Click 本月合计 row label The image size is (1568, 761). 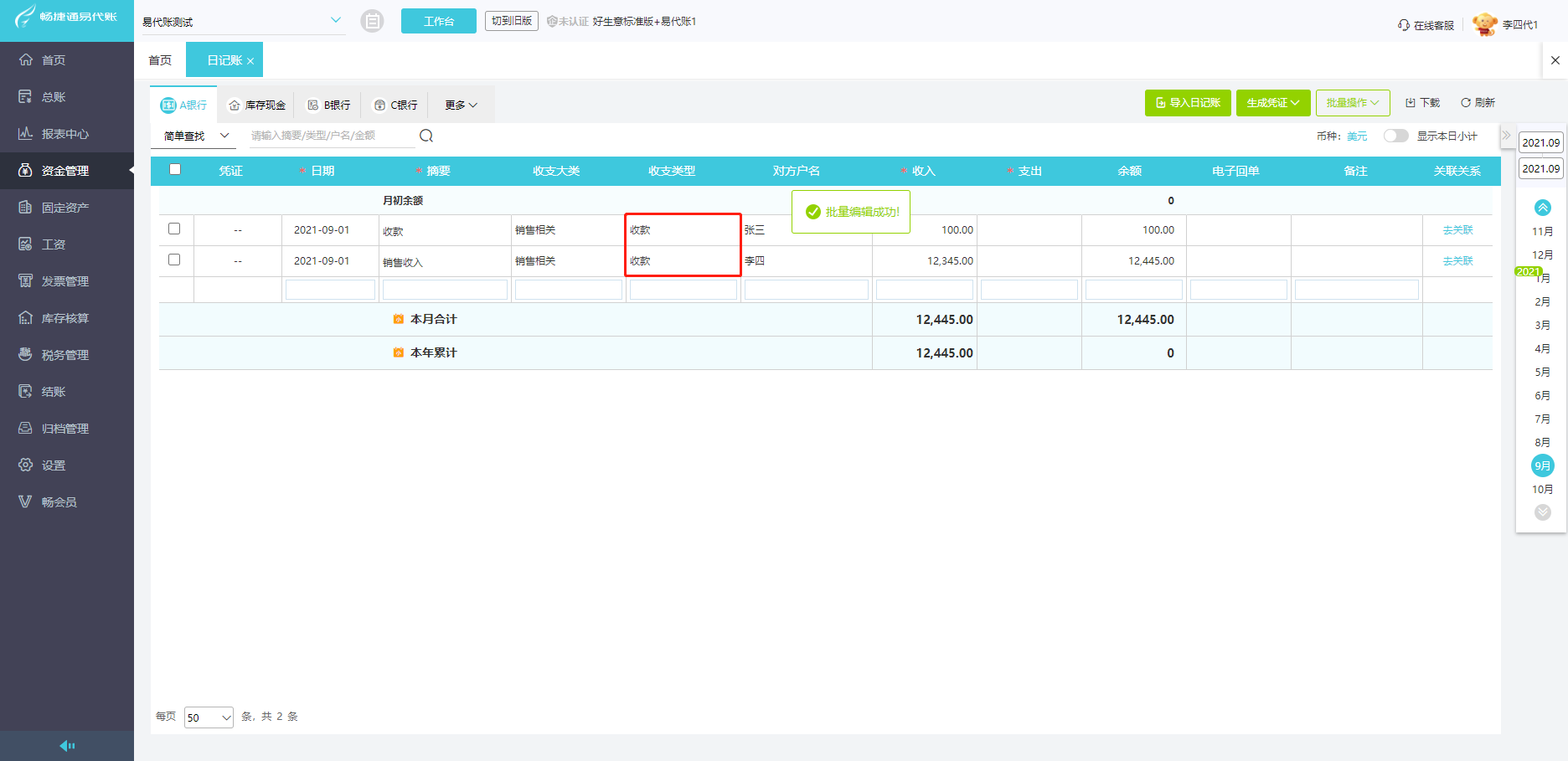click(433, 319)
